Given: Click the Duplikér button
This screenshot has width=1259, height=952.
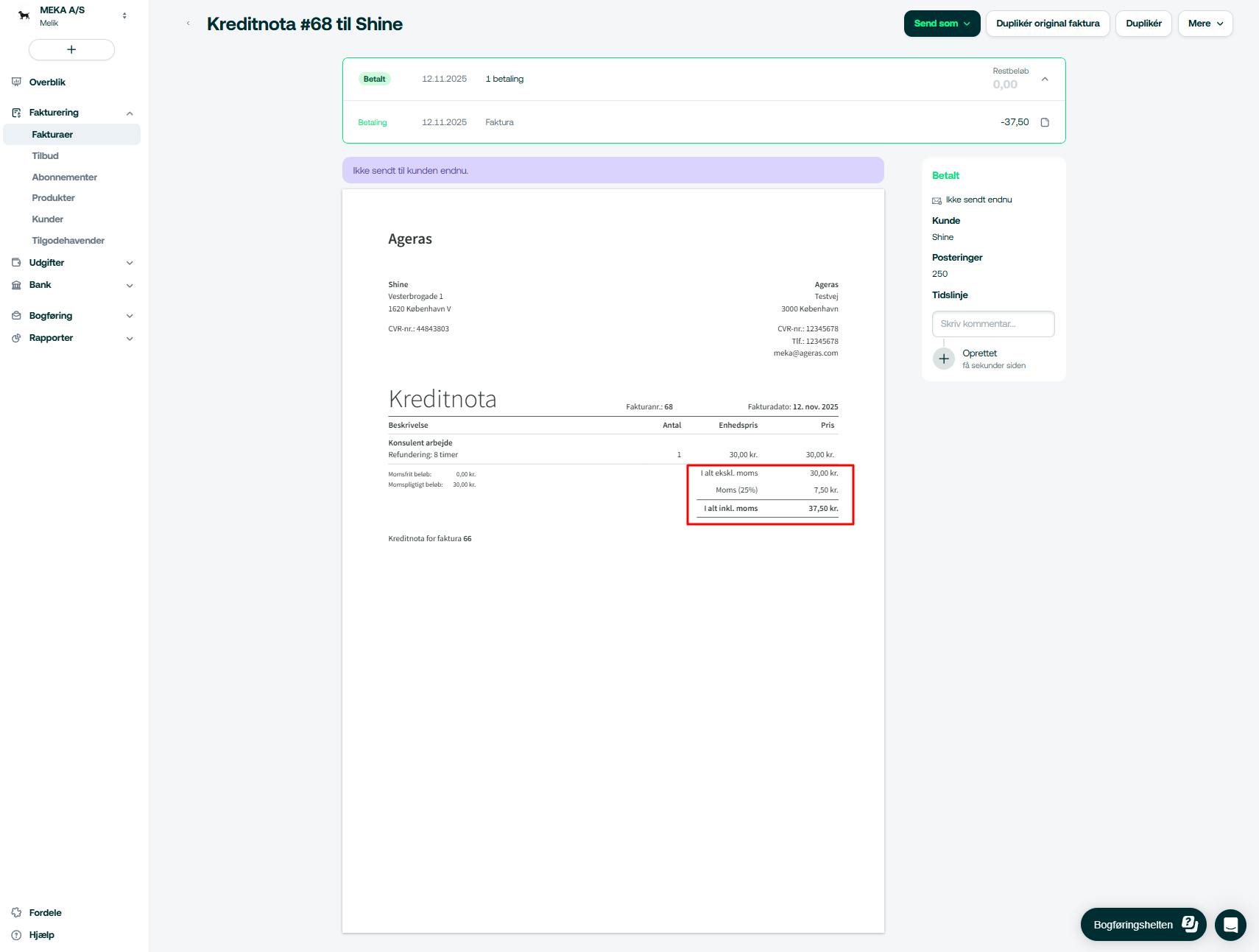Looking at the screenshot, I should pos(1143,24).
